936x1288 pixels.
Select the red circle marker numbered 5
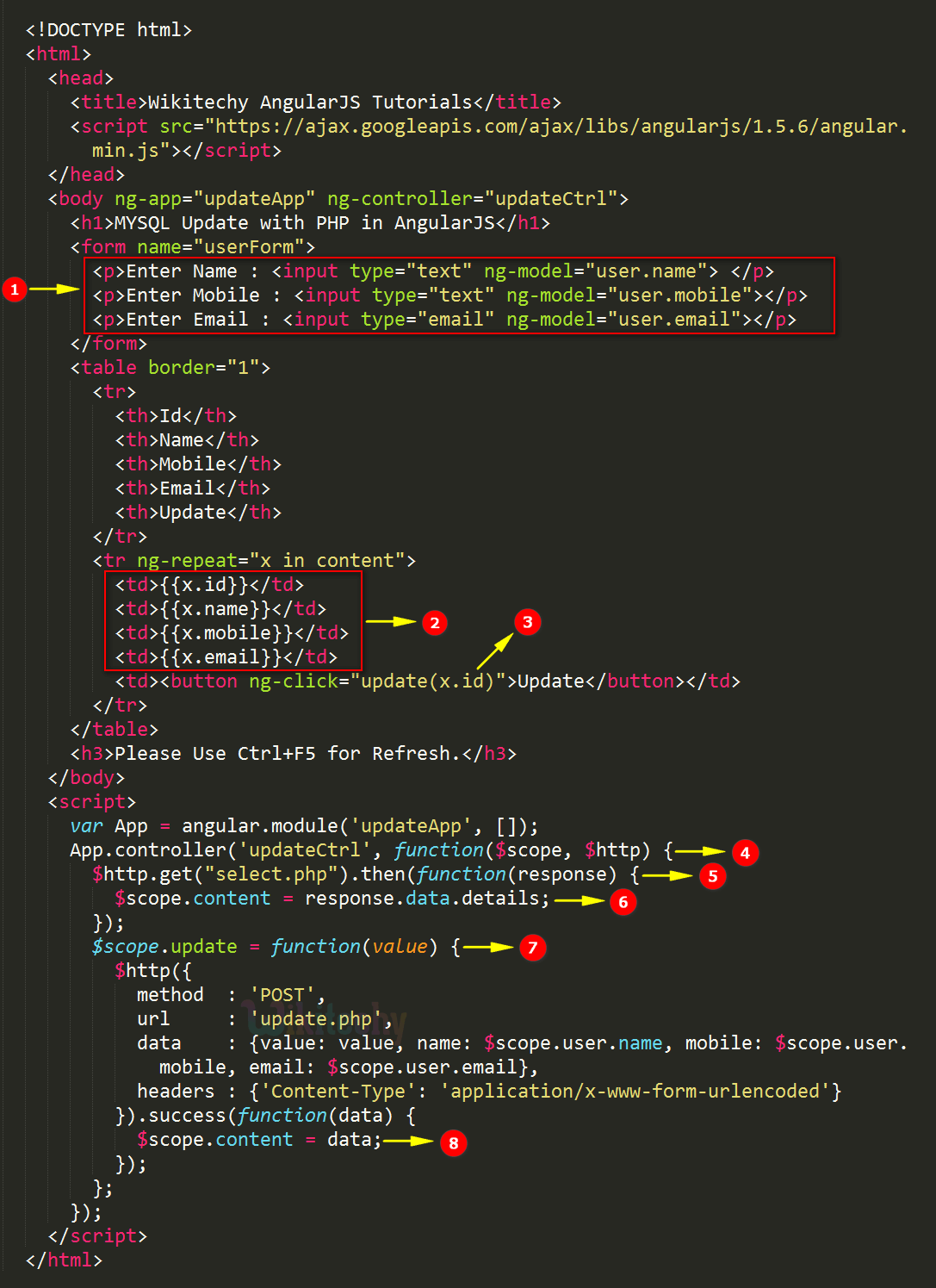pyautogui.click(x=712, y=876)
